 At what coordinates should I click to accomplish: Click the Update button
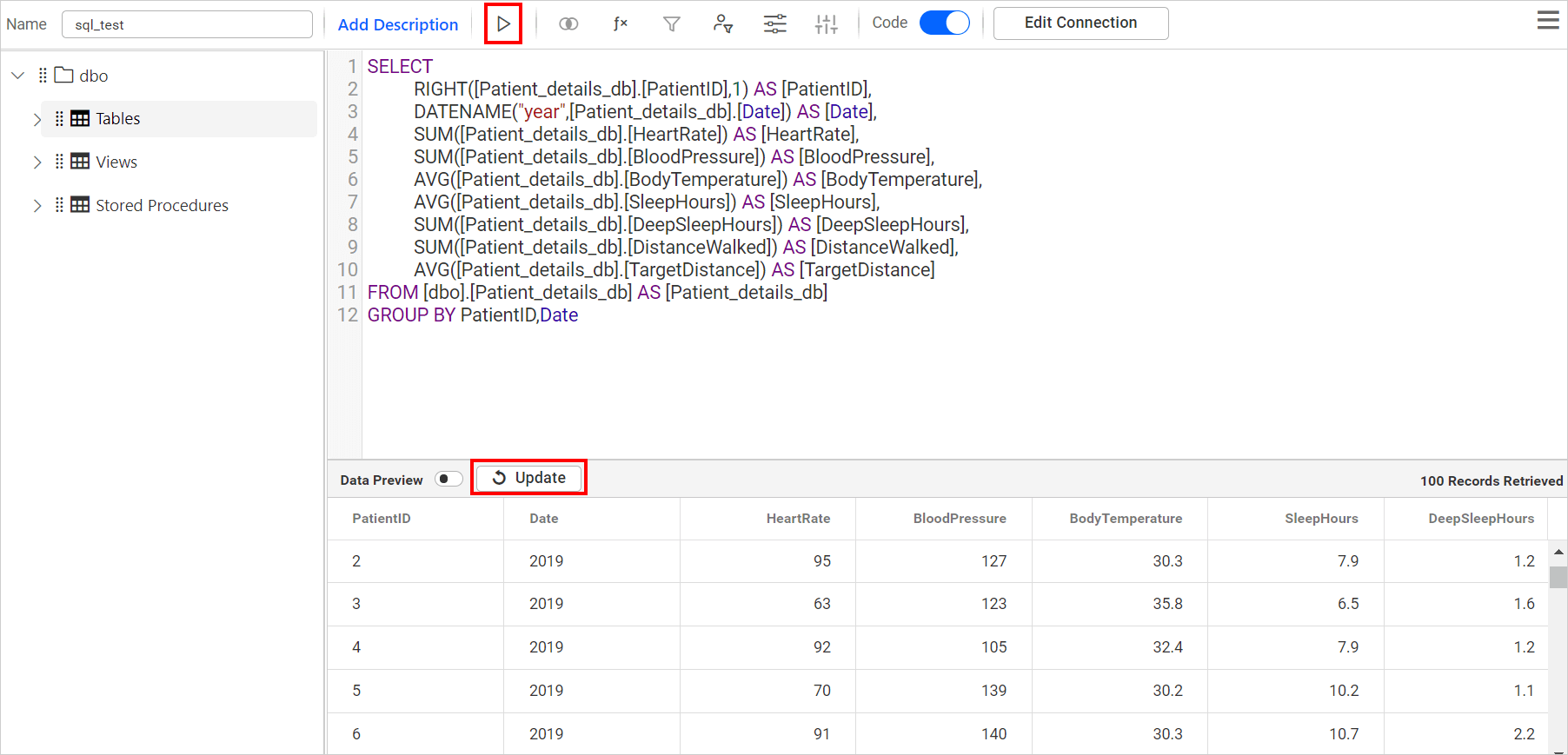tap(528, 478)
